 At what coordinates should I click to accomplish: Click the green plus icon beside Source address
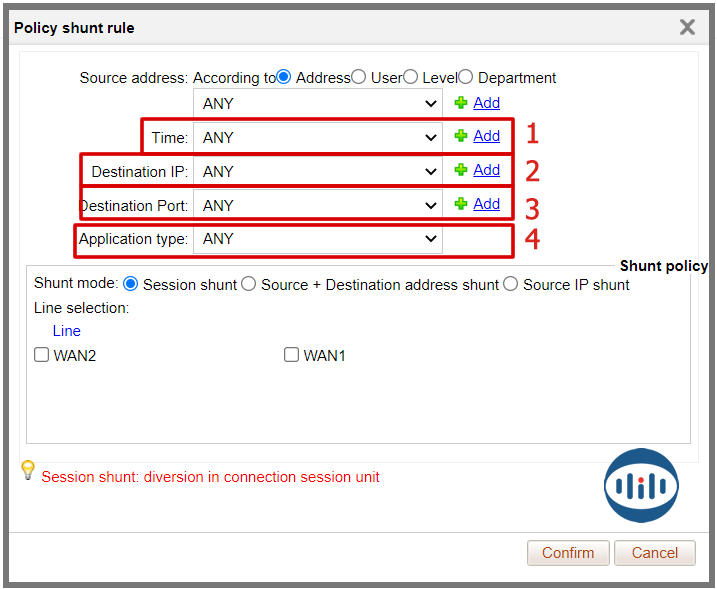pos(461,103)
